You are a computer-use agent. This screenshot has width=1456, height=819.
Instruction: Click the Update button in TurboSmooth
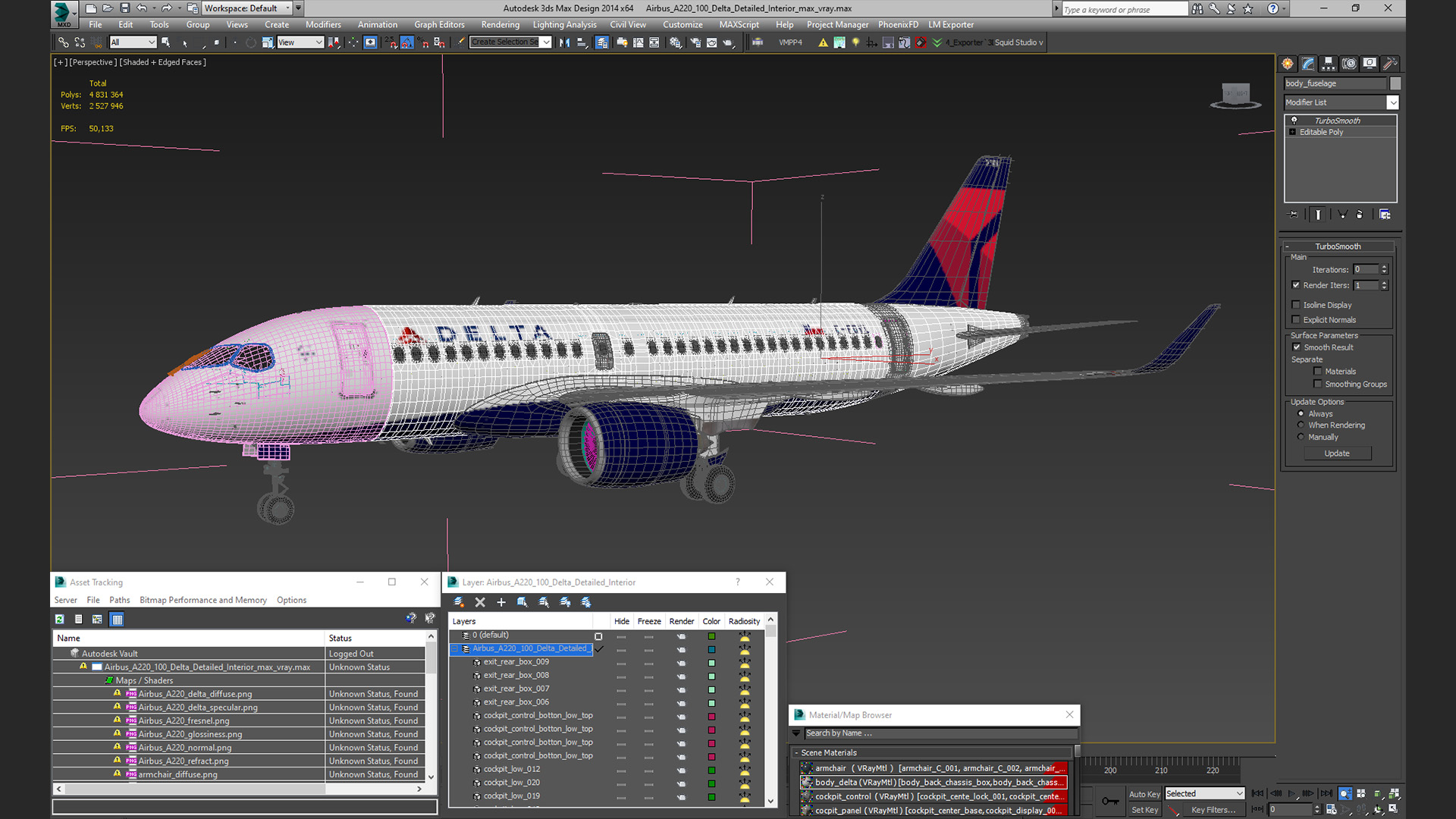click(x=1337, y=453)
